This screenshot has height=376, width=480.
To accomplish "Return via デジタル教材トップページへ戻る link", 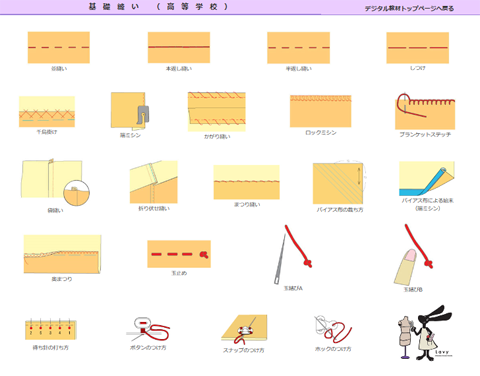I will point(409,8).
